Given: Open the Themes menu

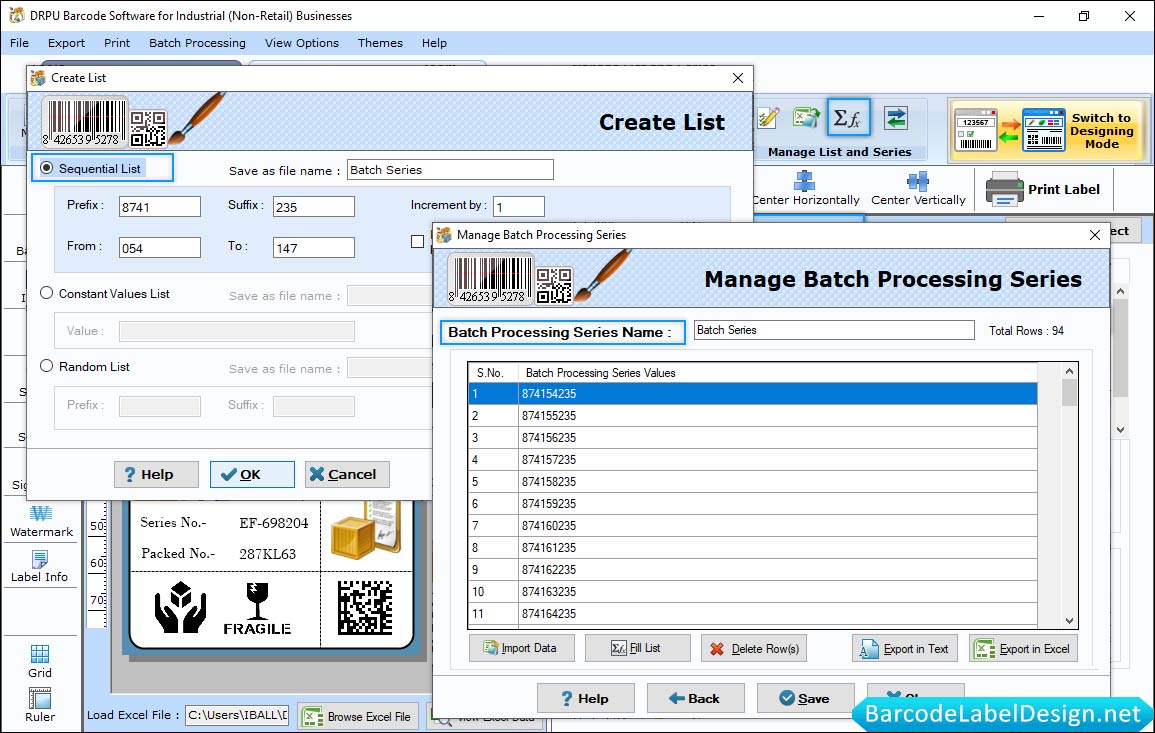Looking at the screenshot, I should (380, 43).
